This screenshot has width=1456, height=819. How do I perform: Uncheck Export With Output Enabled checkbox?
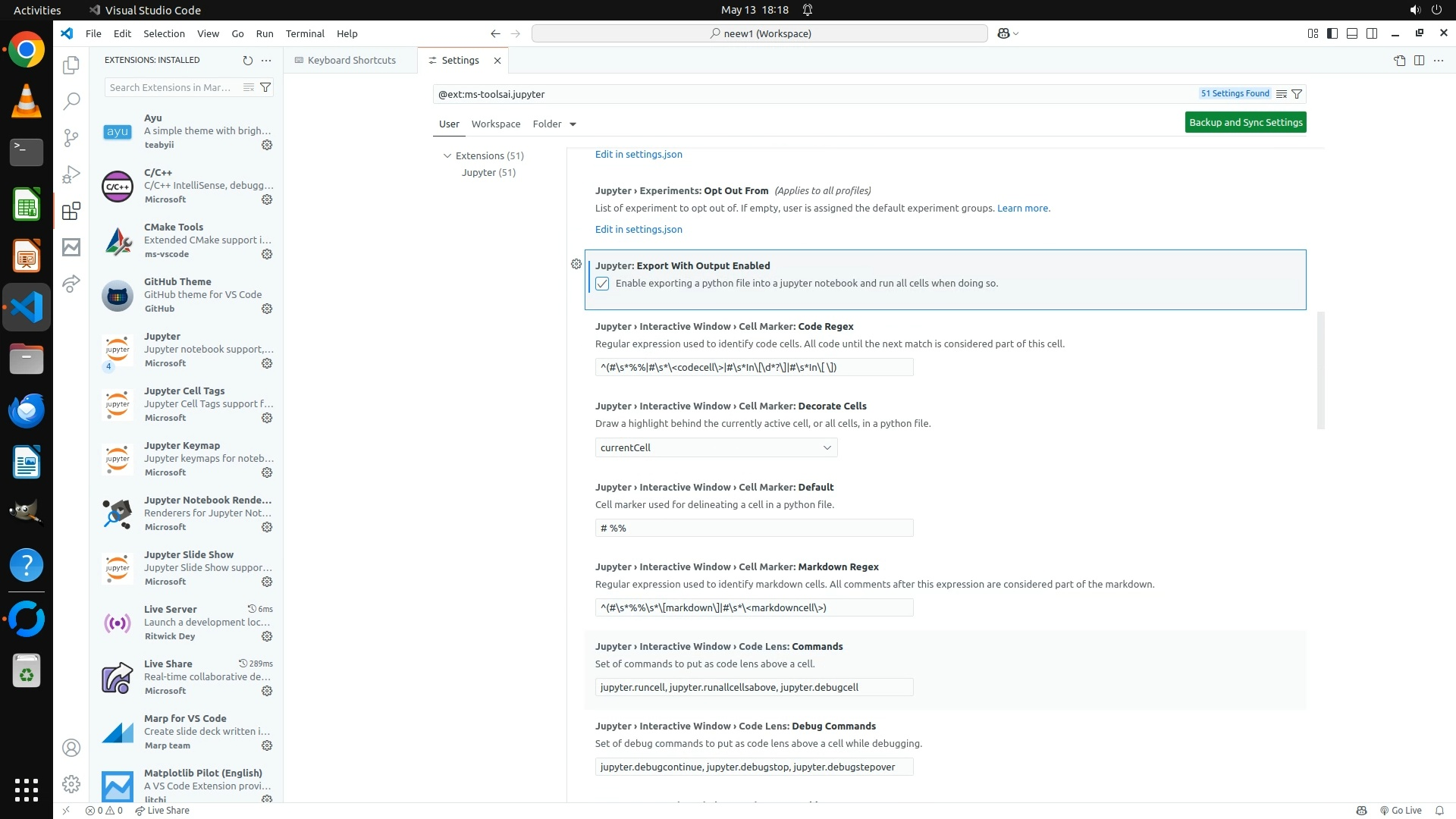tap(602, 284)
